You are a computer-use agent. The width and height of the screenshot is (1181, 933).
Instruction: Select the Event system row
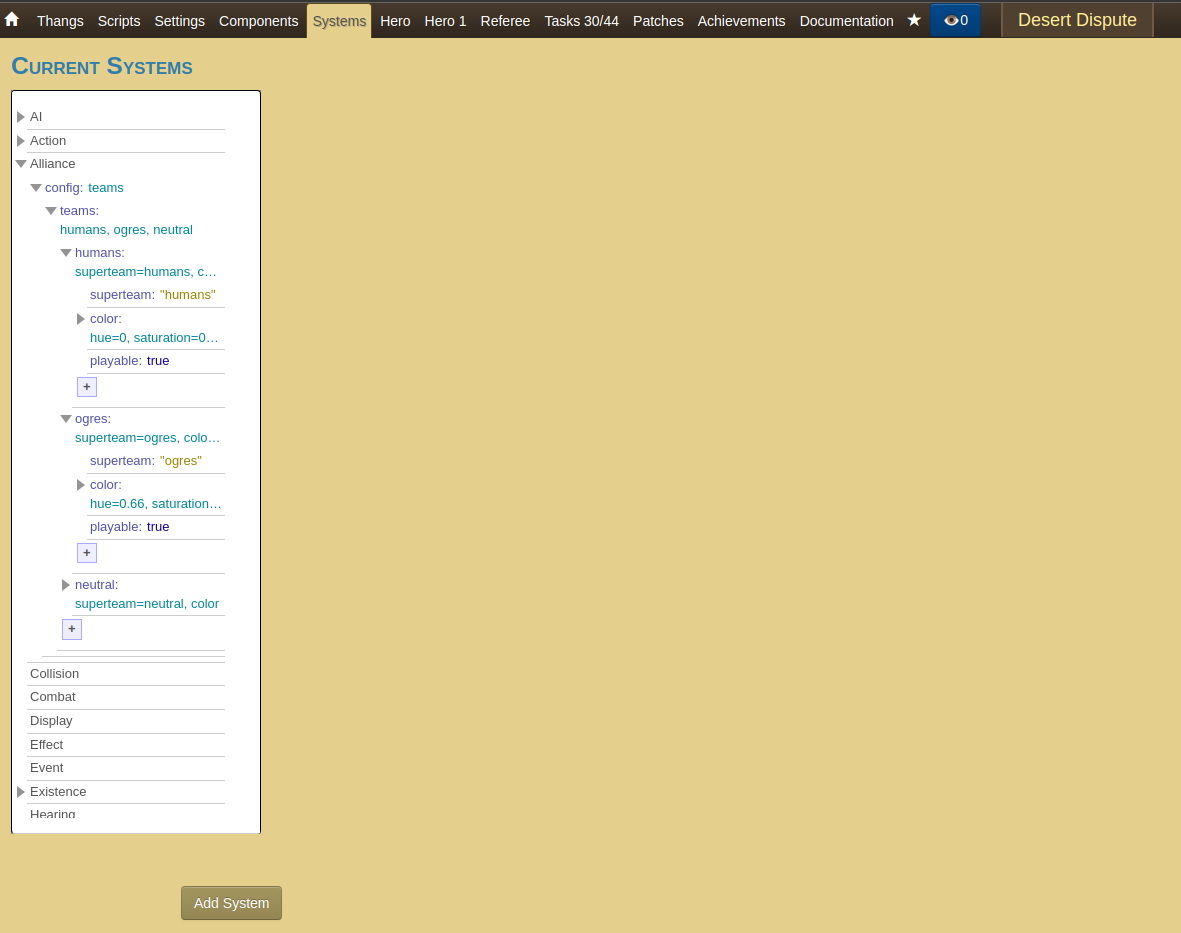pos(126,768)
